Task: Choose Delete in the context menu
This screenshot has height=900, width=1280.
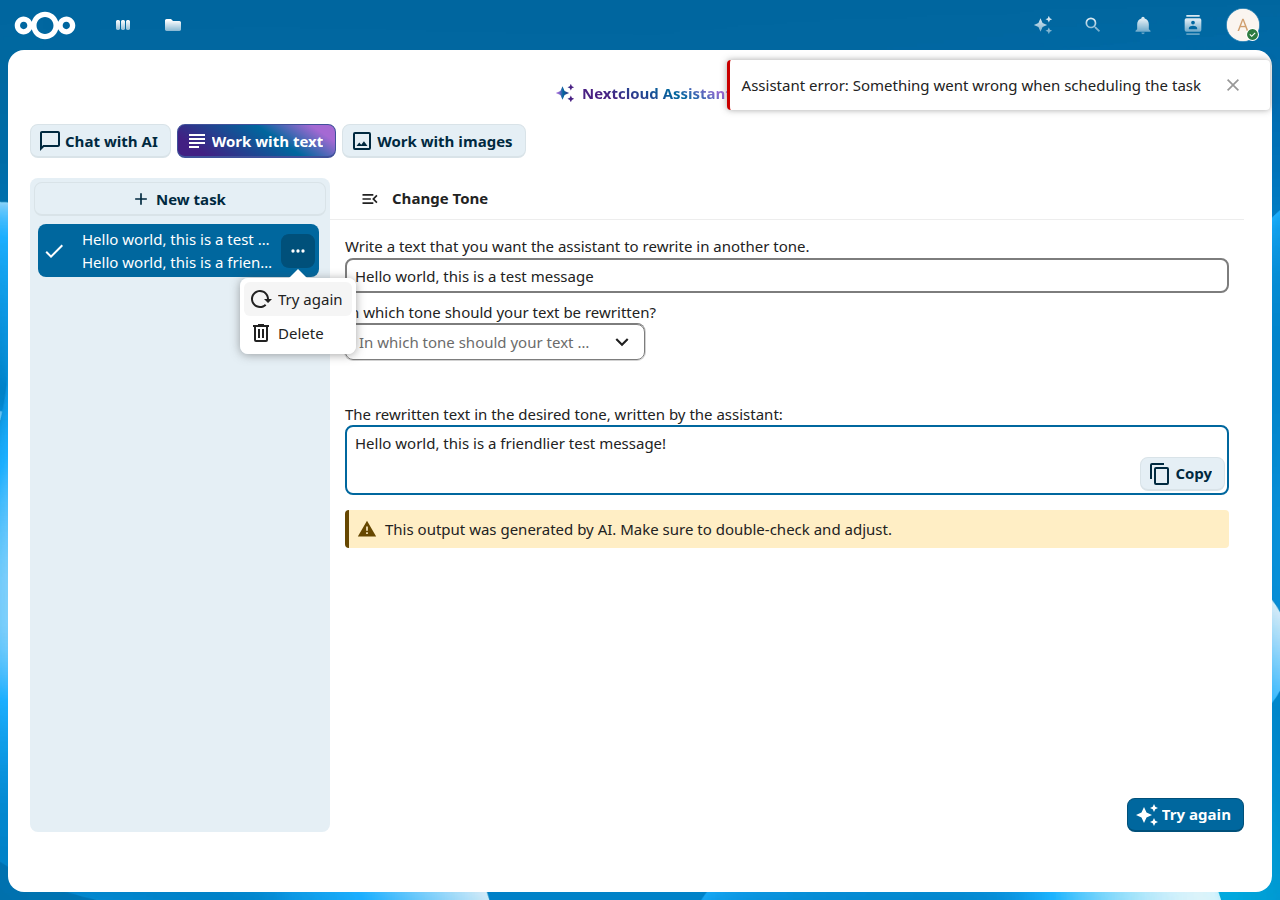Action: [298, 334]
